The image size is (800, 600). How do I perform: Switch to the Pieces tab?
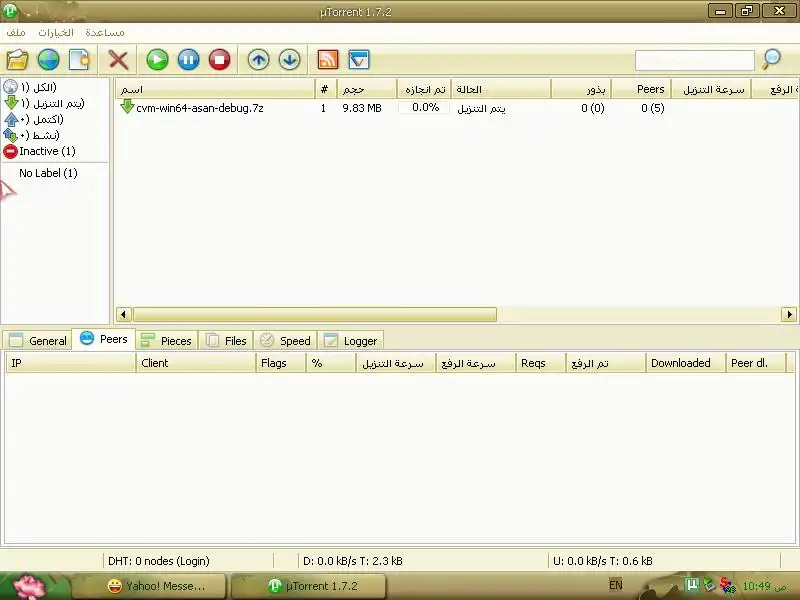166,340
